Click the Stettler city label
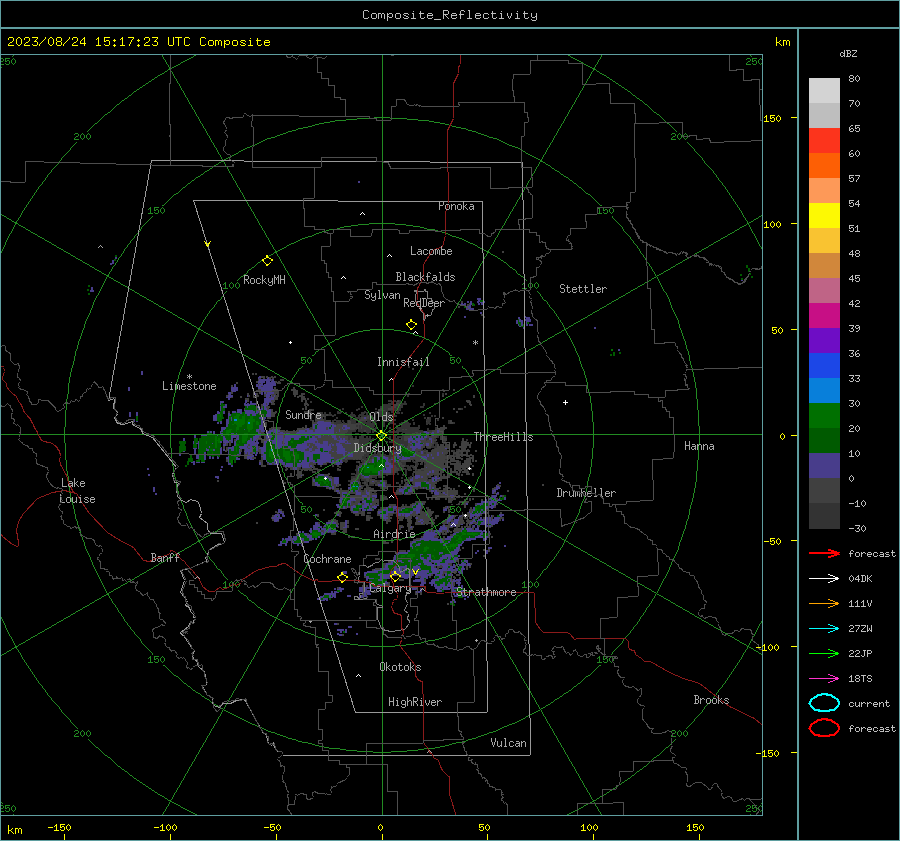The height and width of the screenshot is (841, 900). (583, 289)
